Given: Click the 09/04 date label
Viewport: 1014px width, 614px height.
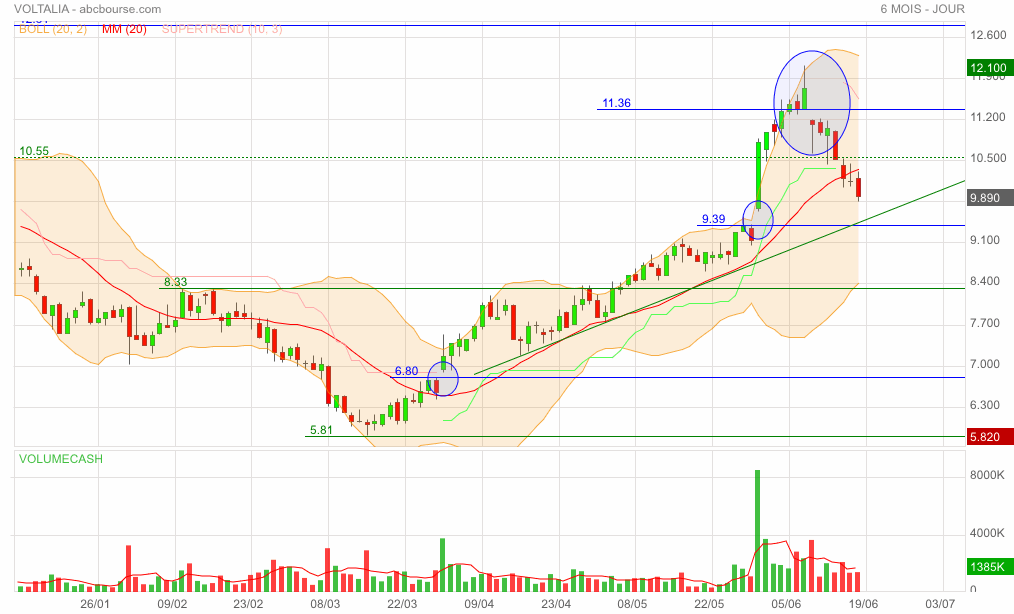Looking at the screenshot, I should pos(479,604).
